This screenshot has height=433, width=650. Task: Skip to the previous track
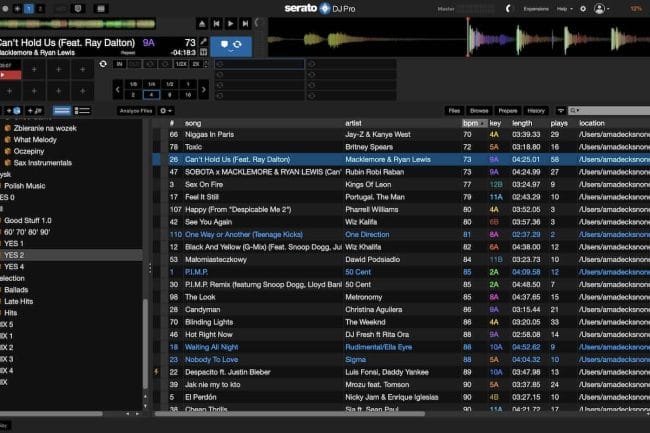[216, 24]
